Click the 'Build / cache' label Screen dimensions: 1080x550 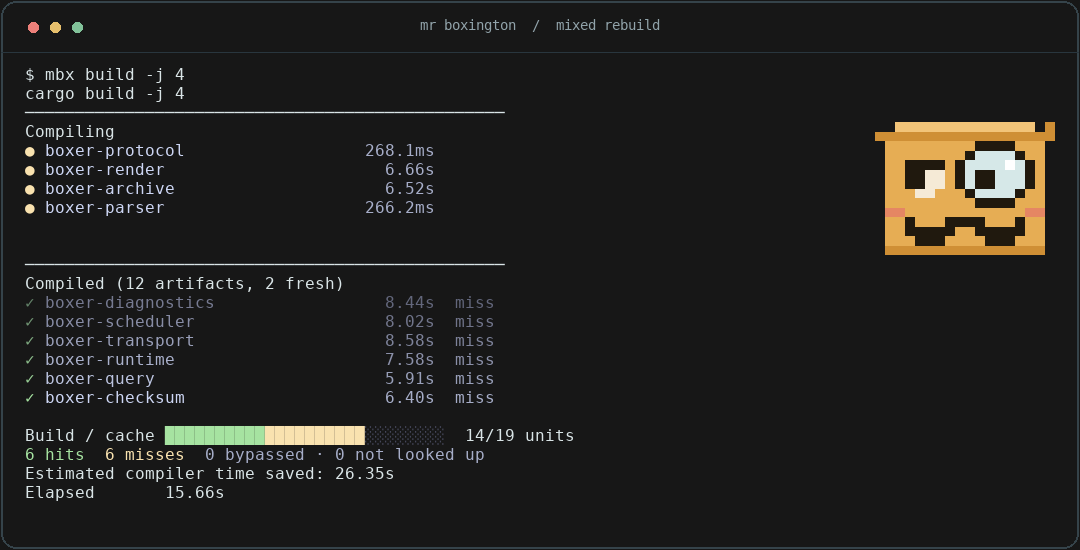pos(90,436)
